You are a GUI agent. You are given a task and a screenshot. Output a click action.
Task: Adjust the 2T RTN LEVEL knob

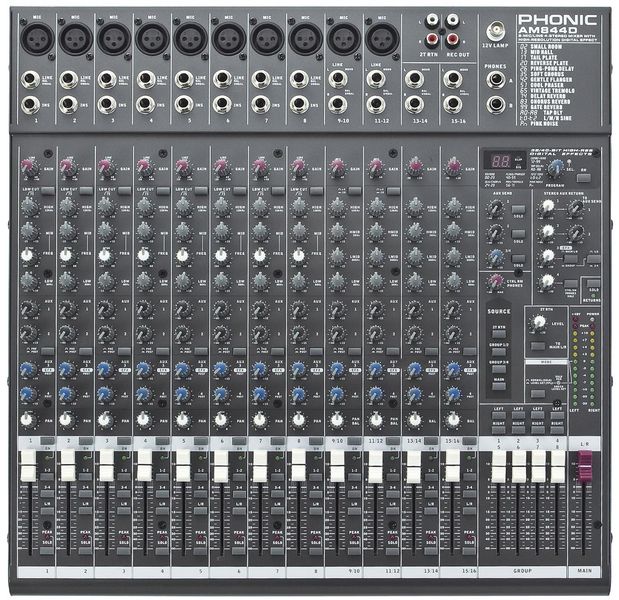[539, 322]
